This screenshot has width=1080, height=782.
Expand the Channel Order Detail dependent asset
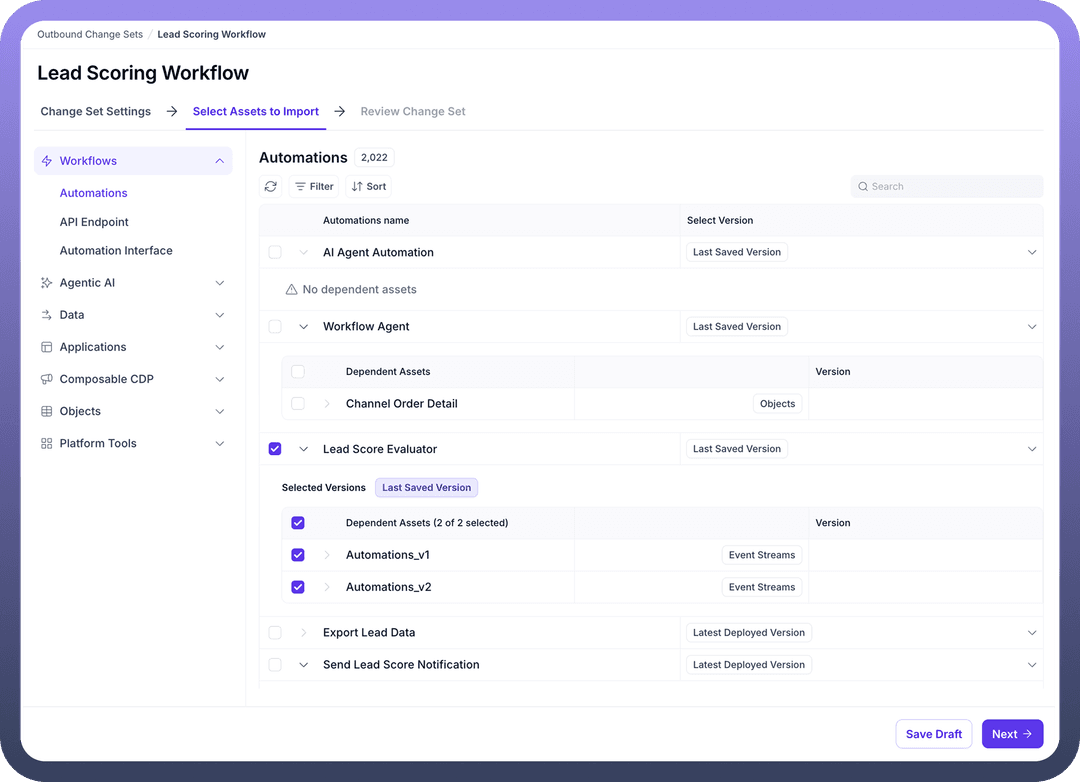327,404
